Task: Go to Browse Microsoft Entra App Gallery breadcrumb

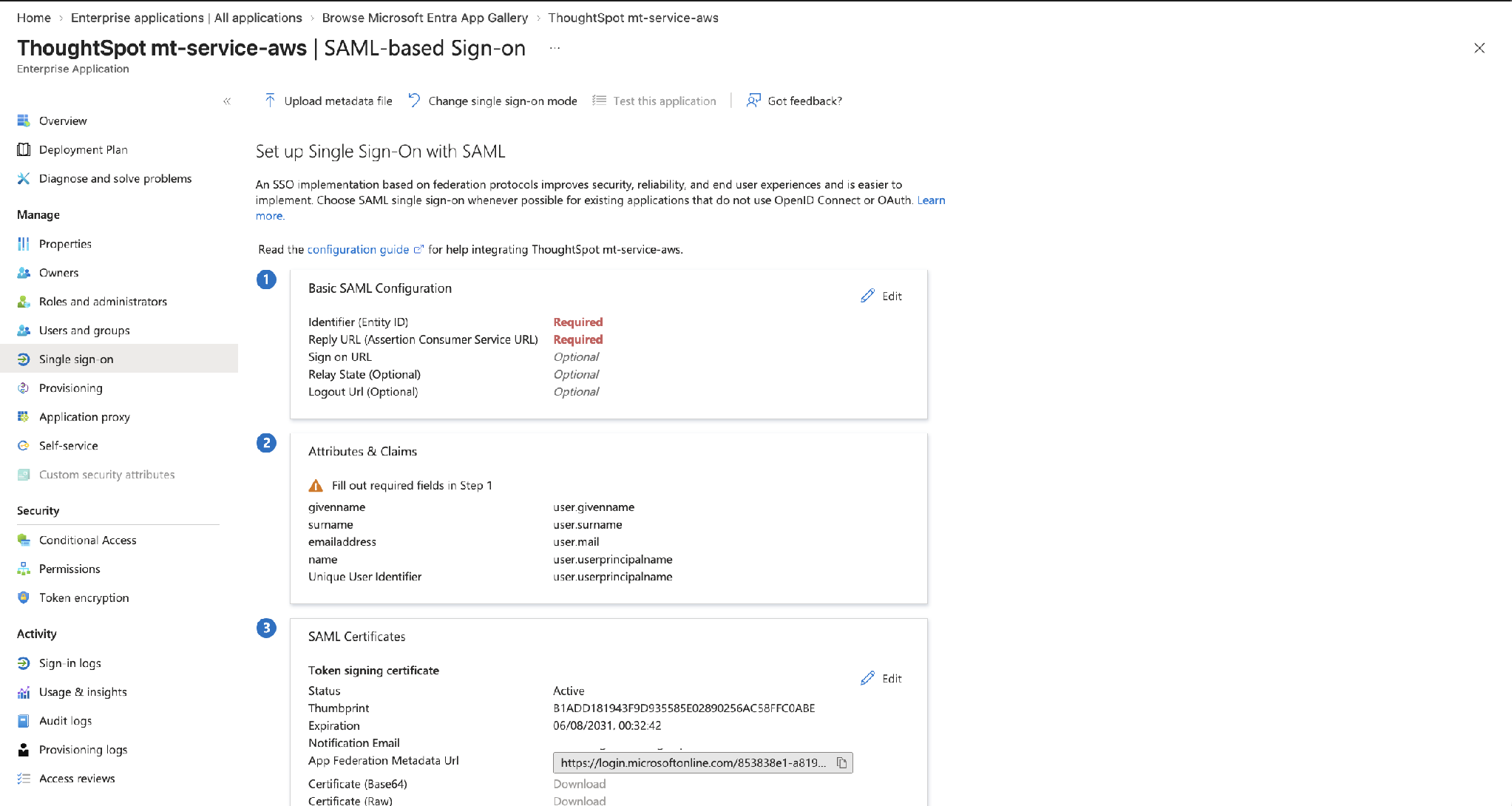Action: tap(425, 18)
